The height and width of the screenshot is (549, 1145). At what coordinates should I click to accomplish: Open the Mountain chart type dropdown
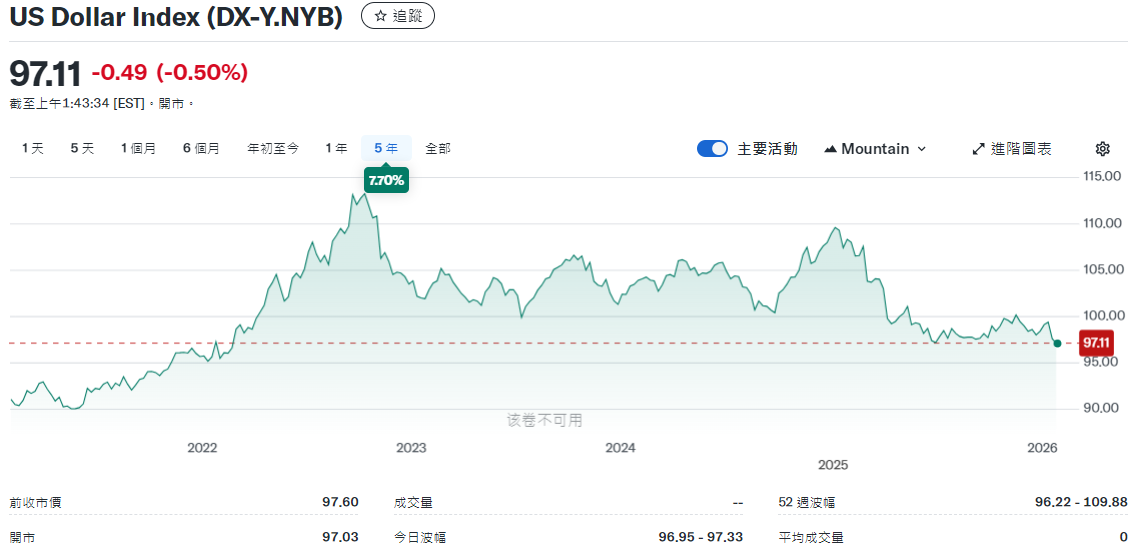click(875, 149)
